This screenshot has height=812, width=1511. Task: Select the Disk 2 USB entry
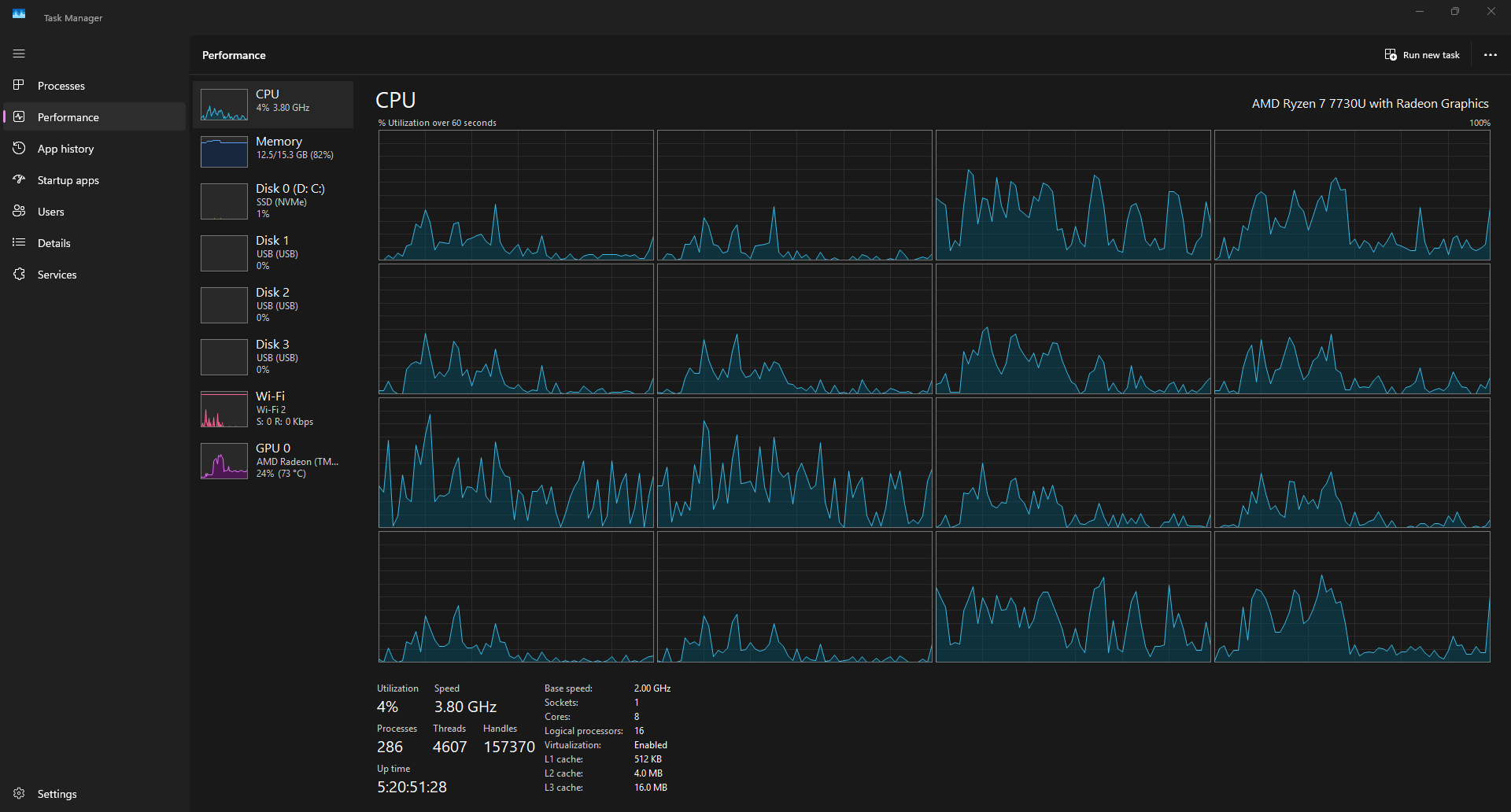273,304
